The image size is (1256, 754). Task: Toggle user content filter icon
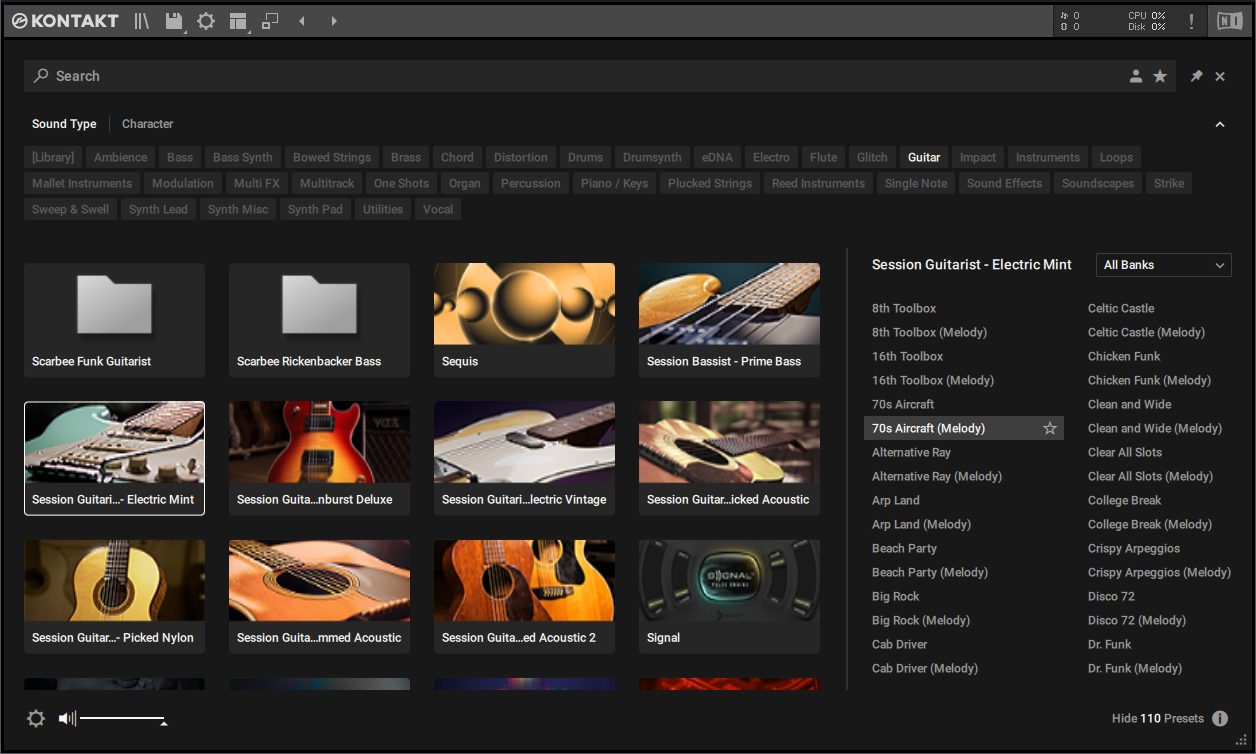click(1136, 76)
